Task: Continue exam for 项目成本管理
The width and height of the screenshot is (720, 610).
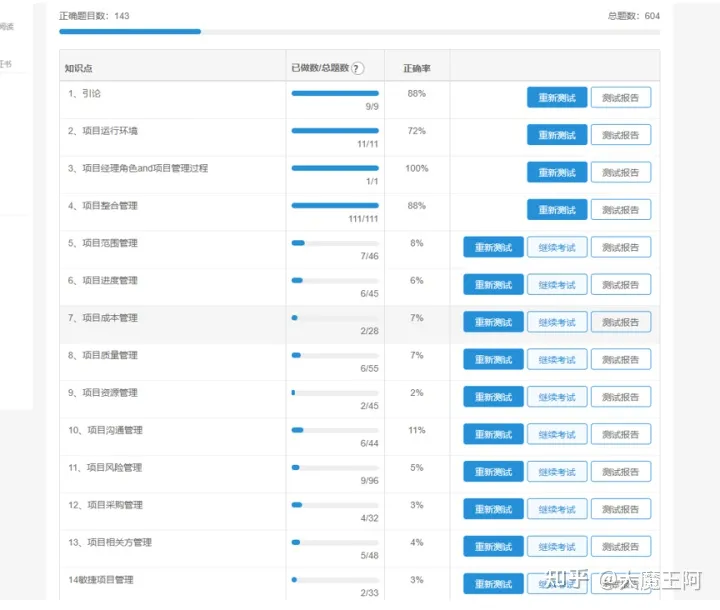Action: [x=557, y=322]
